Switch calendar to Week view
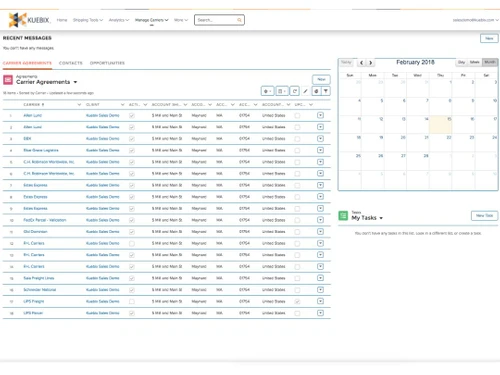This screenshot has height=375, width=500. [475, 62]
